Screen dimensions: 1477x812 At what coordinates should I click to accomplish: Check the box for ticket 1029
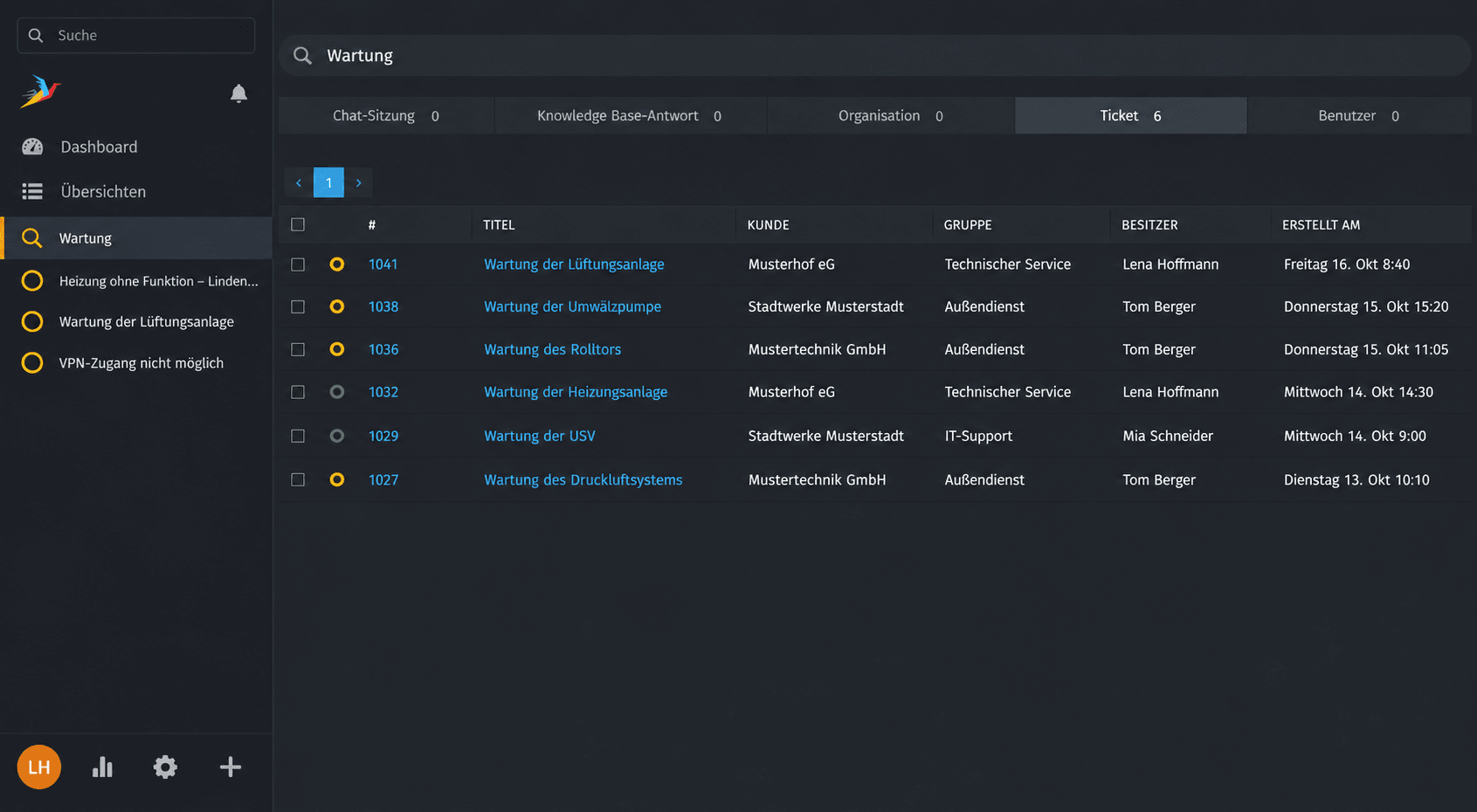tap(298, 436)
